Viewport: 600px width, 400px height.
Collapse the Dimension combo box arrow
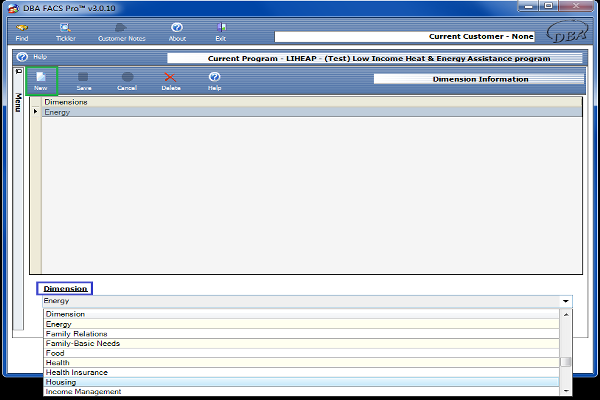566,301
